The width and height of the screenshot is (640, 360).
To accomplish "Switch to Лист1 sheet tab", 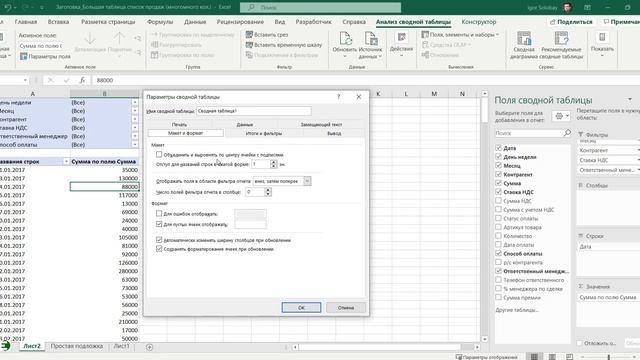I will pyautogui.click(x=121, y=346).
